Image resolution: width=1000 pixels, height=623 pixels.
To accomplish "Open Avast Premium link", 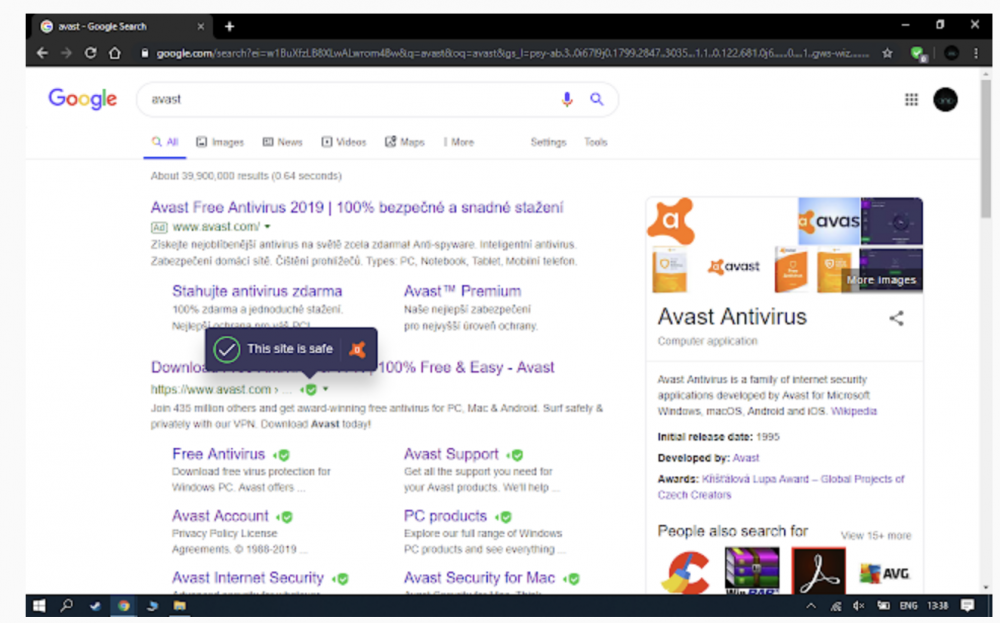I will pos(462,291).
